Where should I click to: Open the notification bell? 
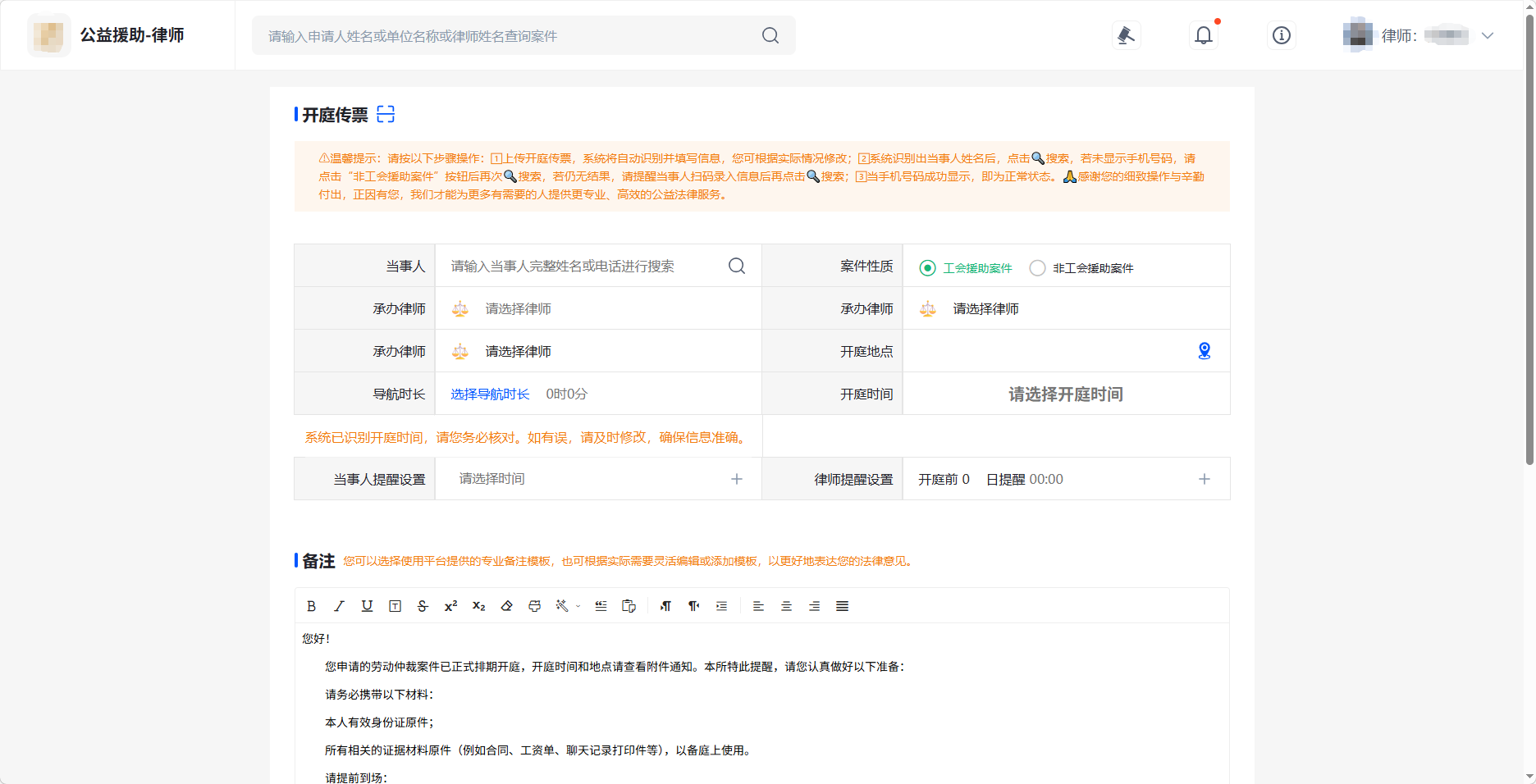pyautogui.click(x=1203, y=35)
